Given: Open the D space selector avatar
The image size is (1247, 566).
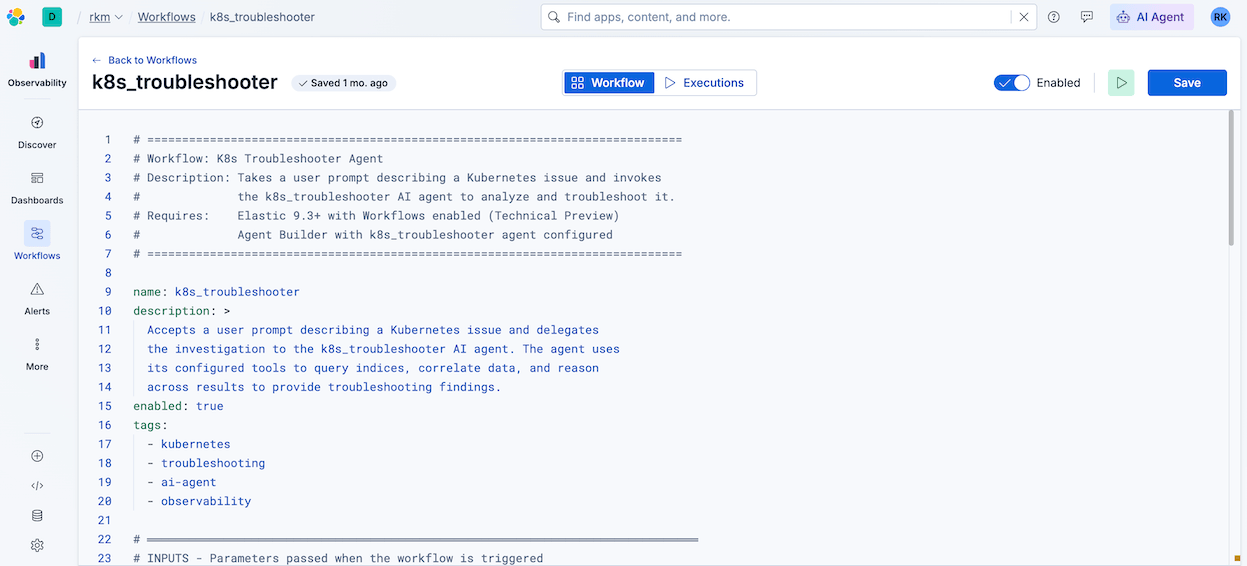Looking at the screenshot, I should [52, 17].
